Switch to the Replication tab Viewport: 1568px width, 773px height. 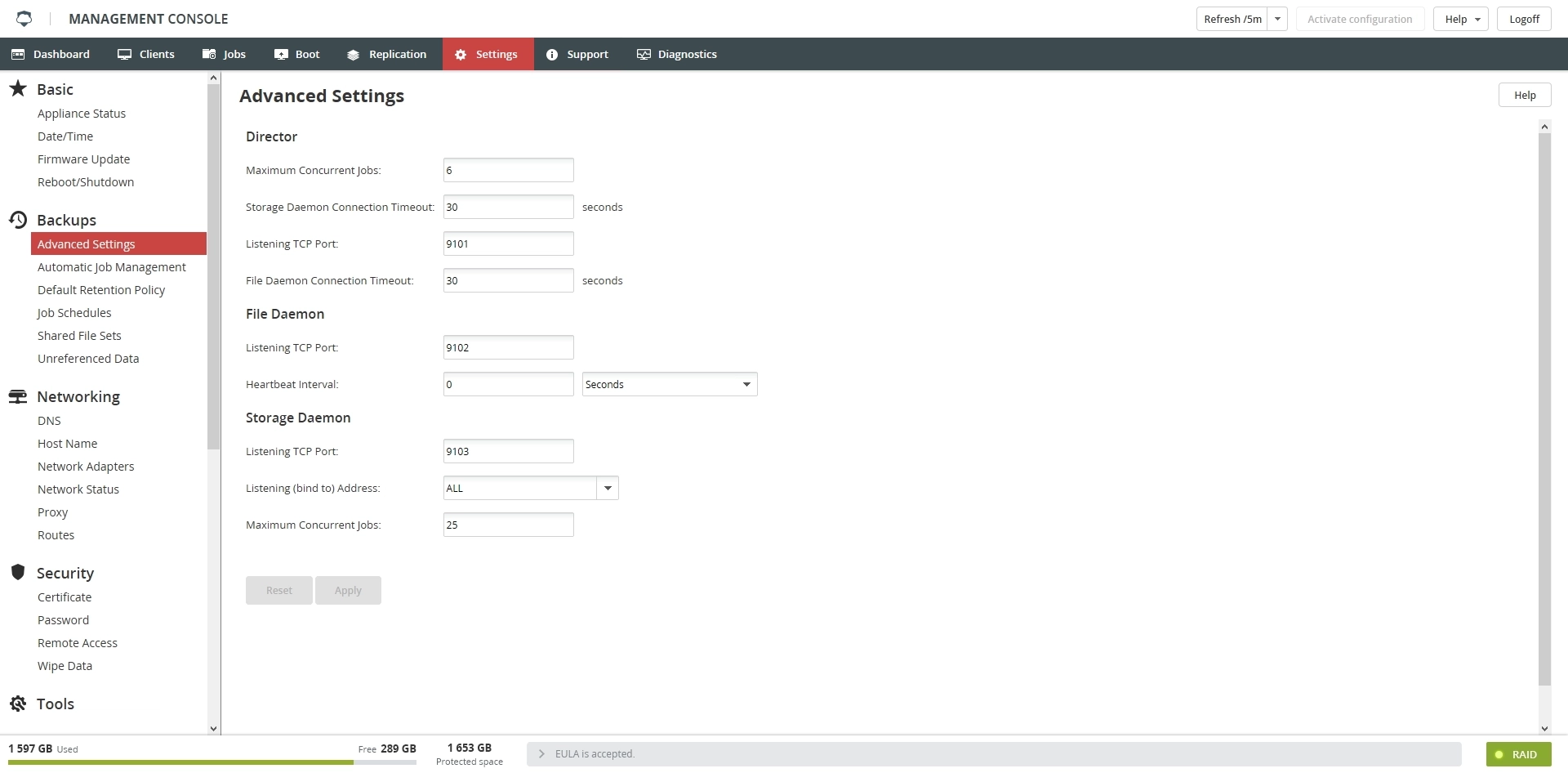pos(387,55)
